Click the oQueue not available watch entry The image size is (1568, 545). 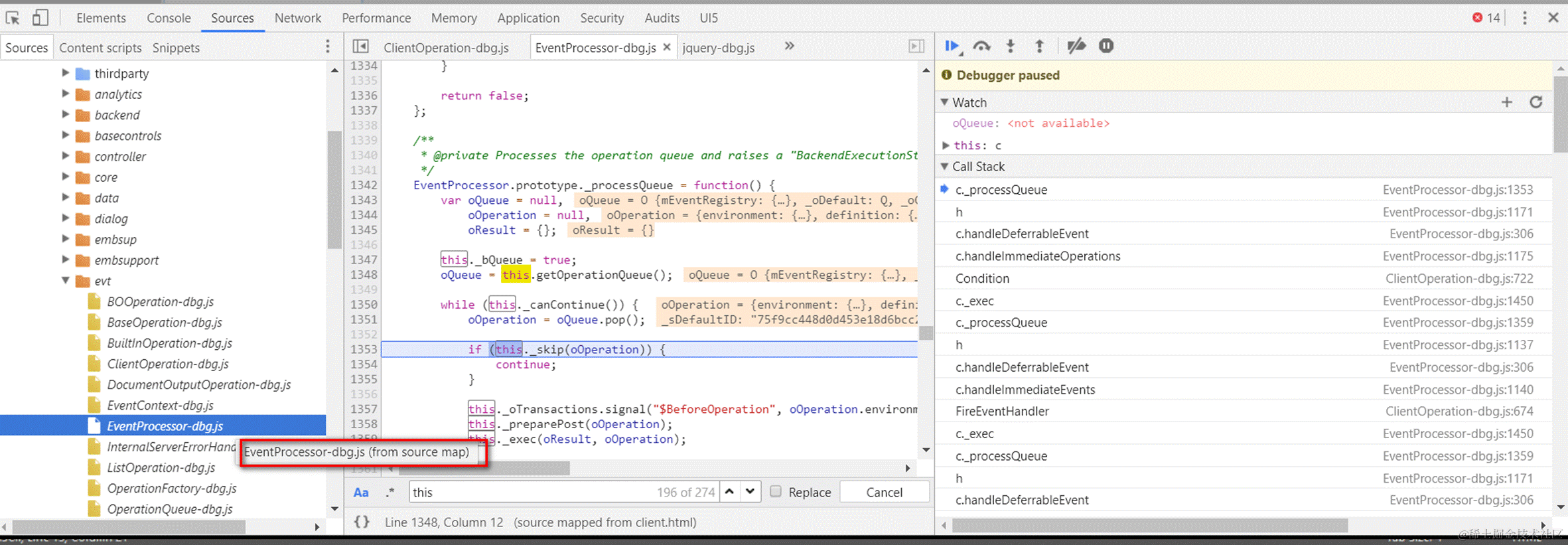pyautogui.click(x=1031, y=123)
